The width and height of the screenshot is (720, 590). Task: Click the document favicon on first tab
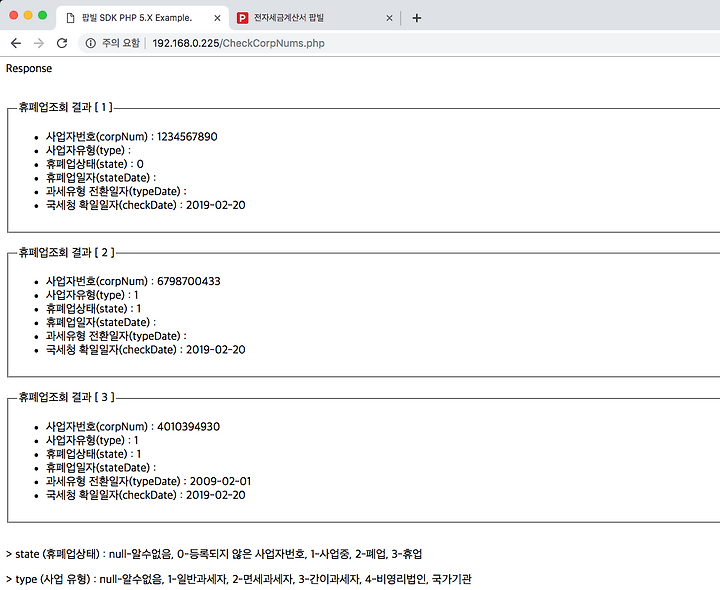coord(70,18)
